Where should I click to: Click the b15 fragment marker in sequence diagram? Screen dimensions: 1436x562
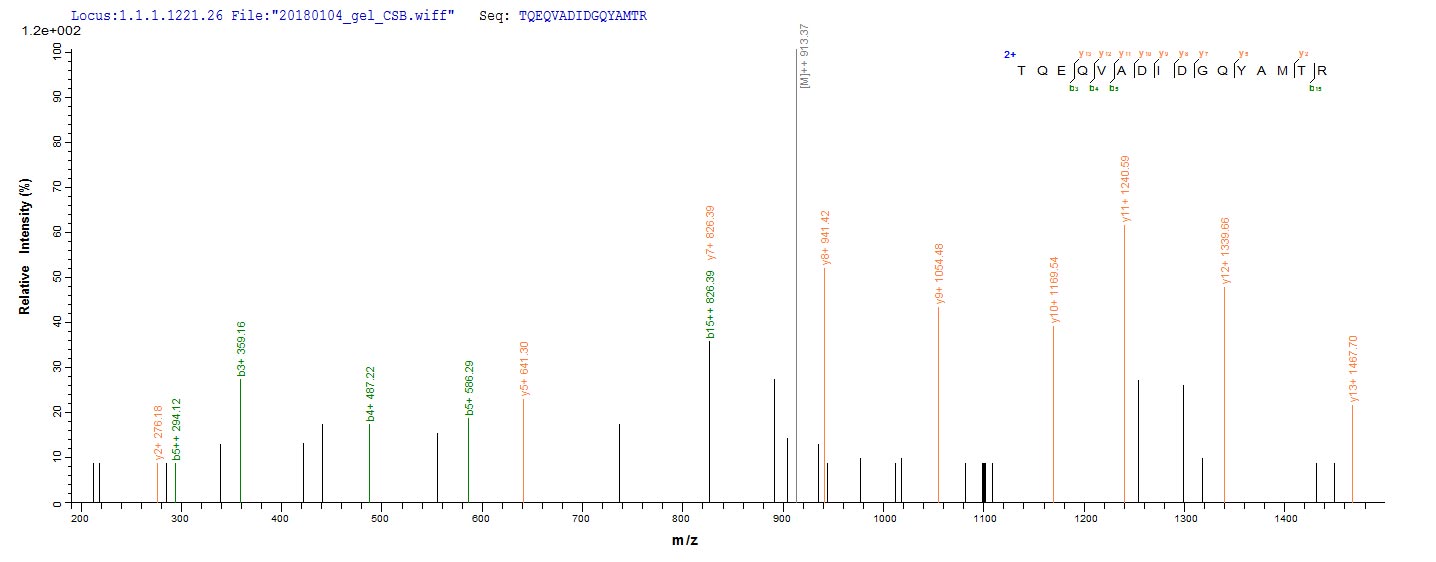click(x=1315, y=88)
